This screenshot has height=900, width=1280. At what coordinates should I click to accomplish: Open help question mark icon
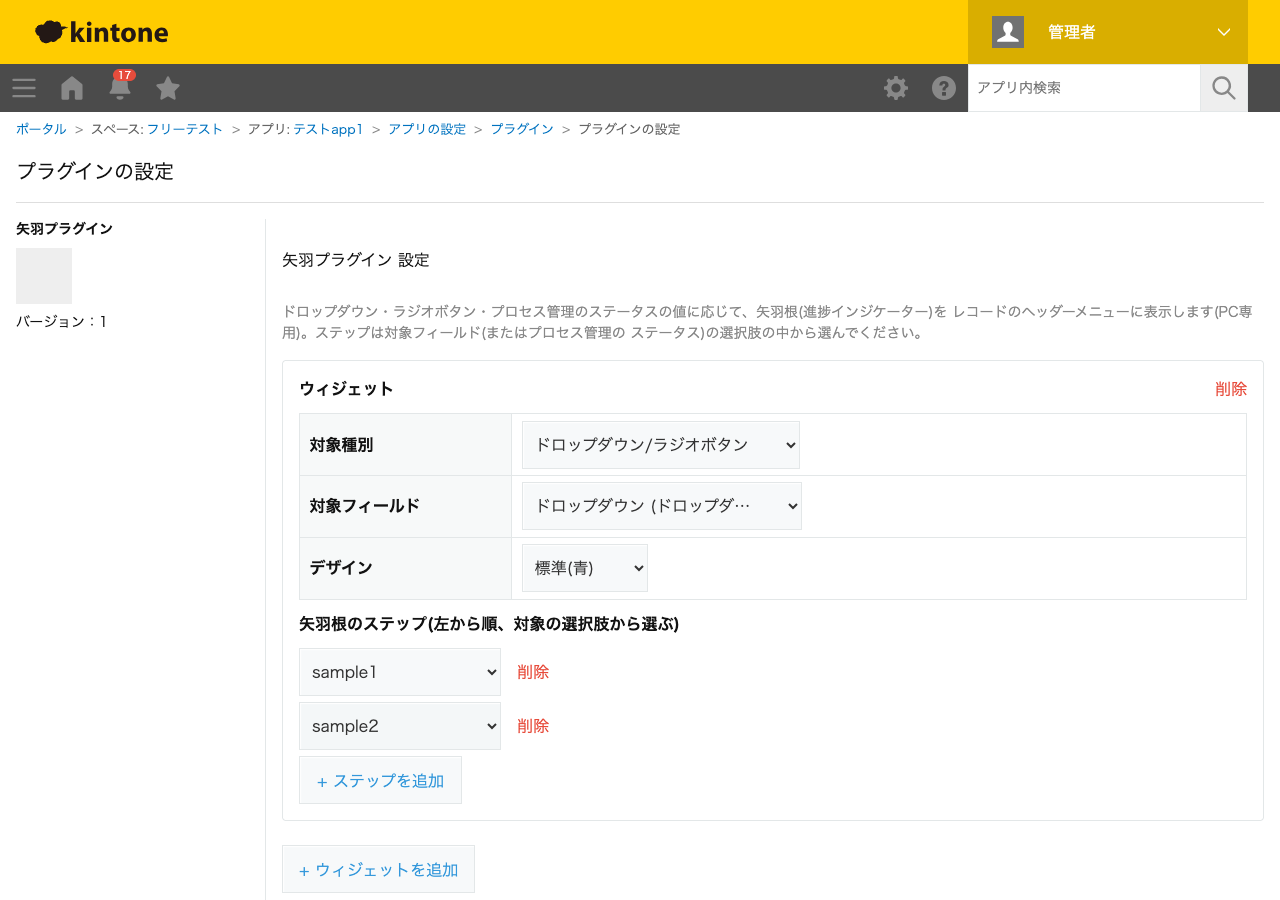[944, 88]
